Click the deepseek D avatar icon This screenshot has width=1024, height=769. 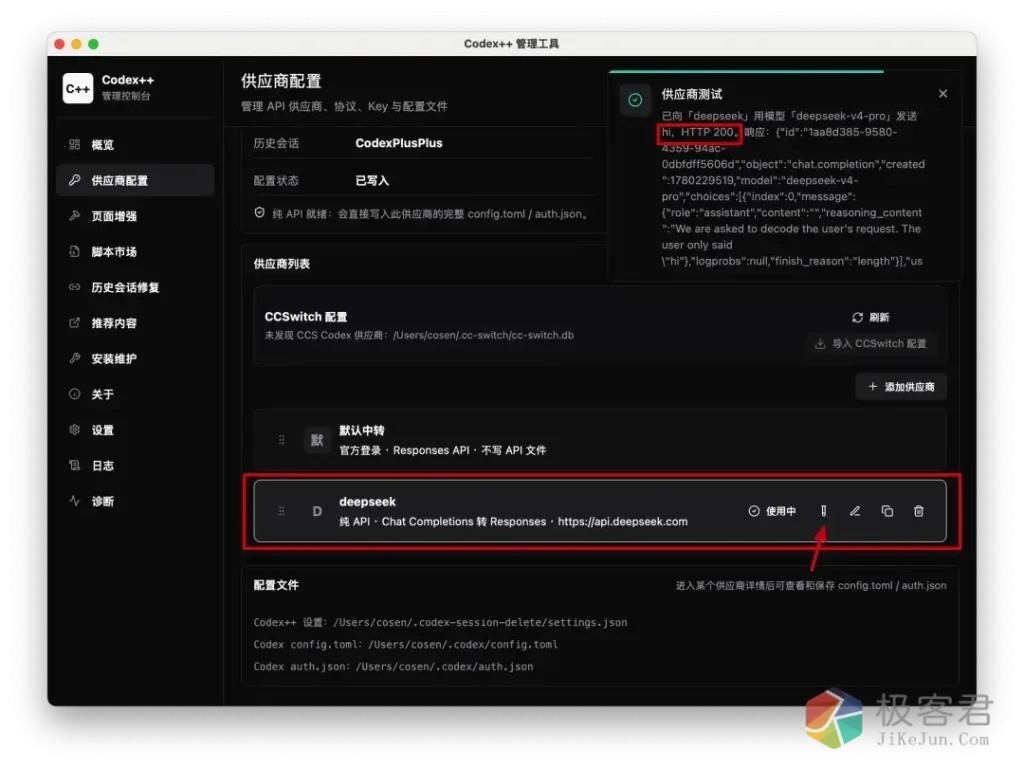[x=317, y=511]
